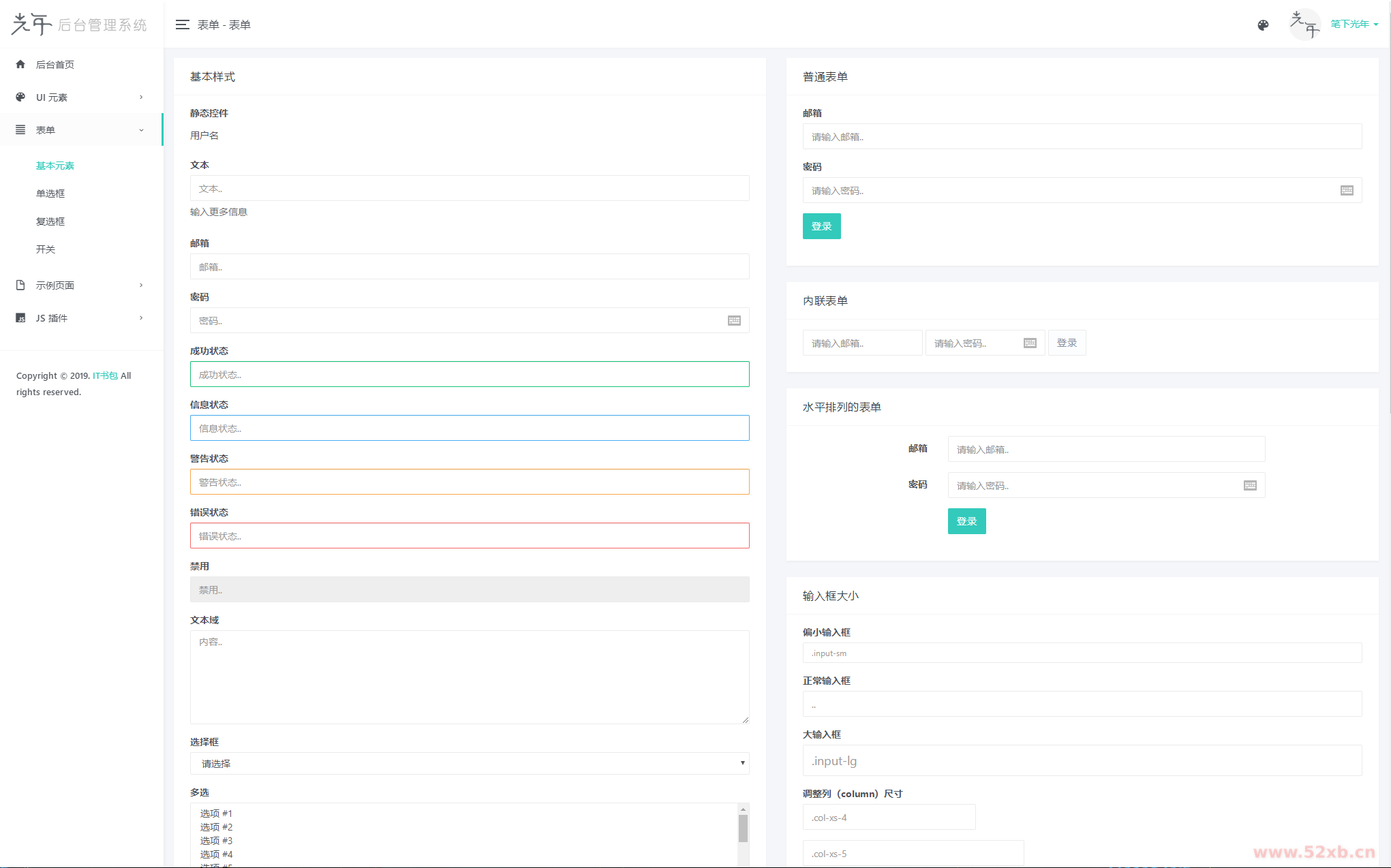1391x868 pixels.
Task: Click the home icon next to 后台首页
Action: pyautogui.click(x=20, y=64)
